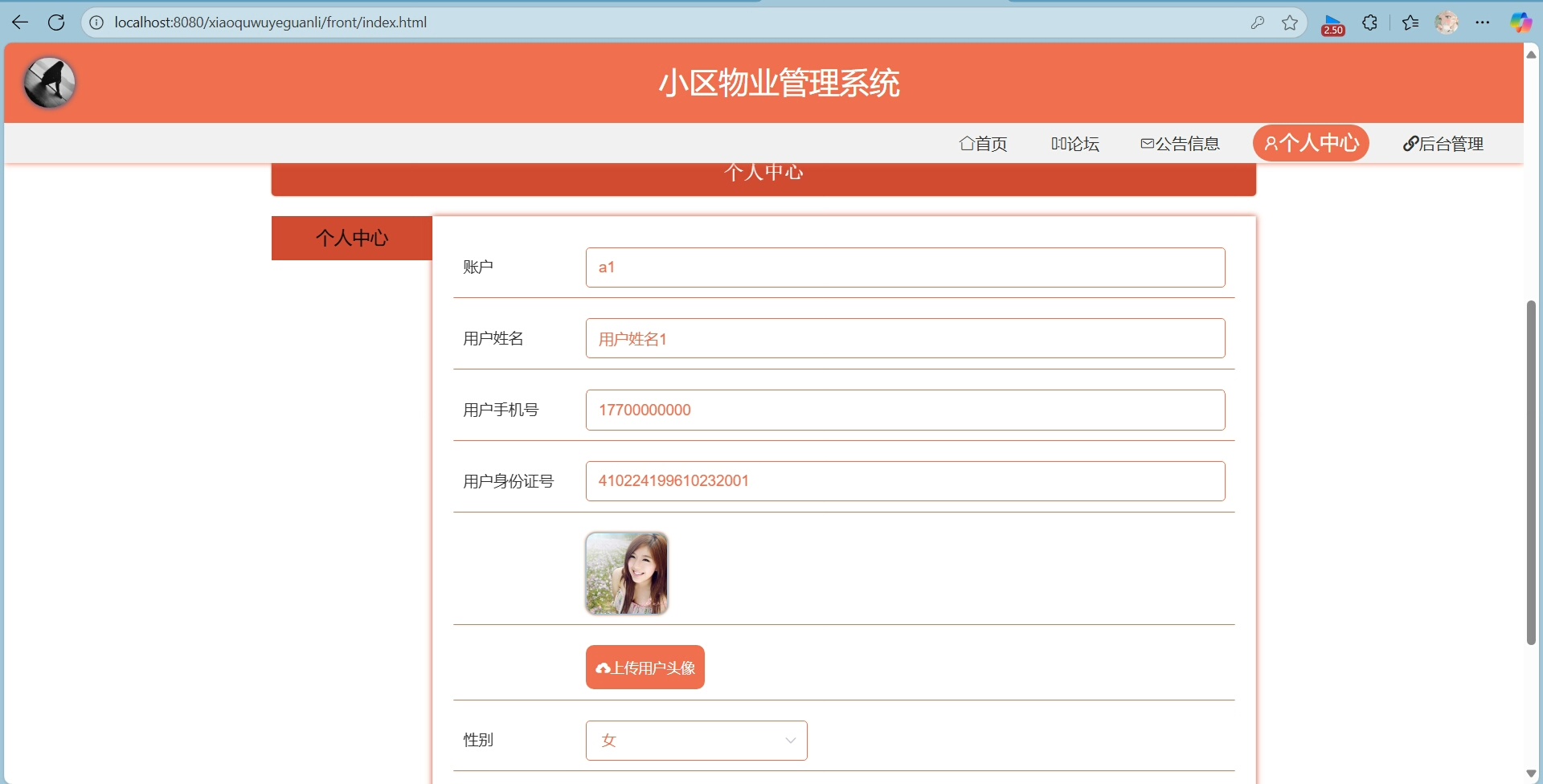The width and height of the screenshot is (1543, 784).
Task: Launch the Copilot sidebar icon
Action: pyautogui.click(x=1520, y=22)
